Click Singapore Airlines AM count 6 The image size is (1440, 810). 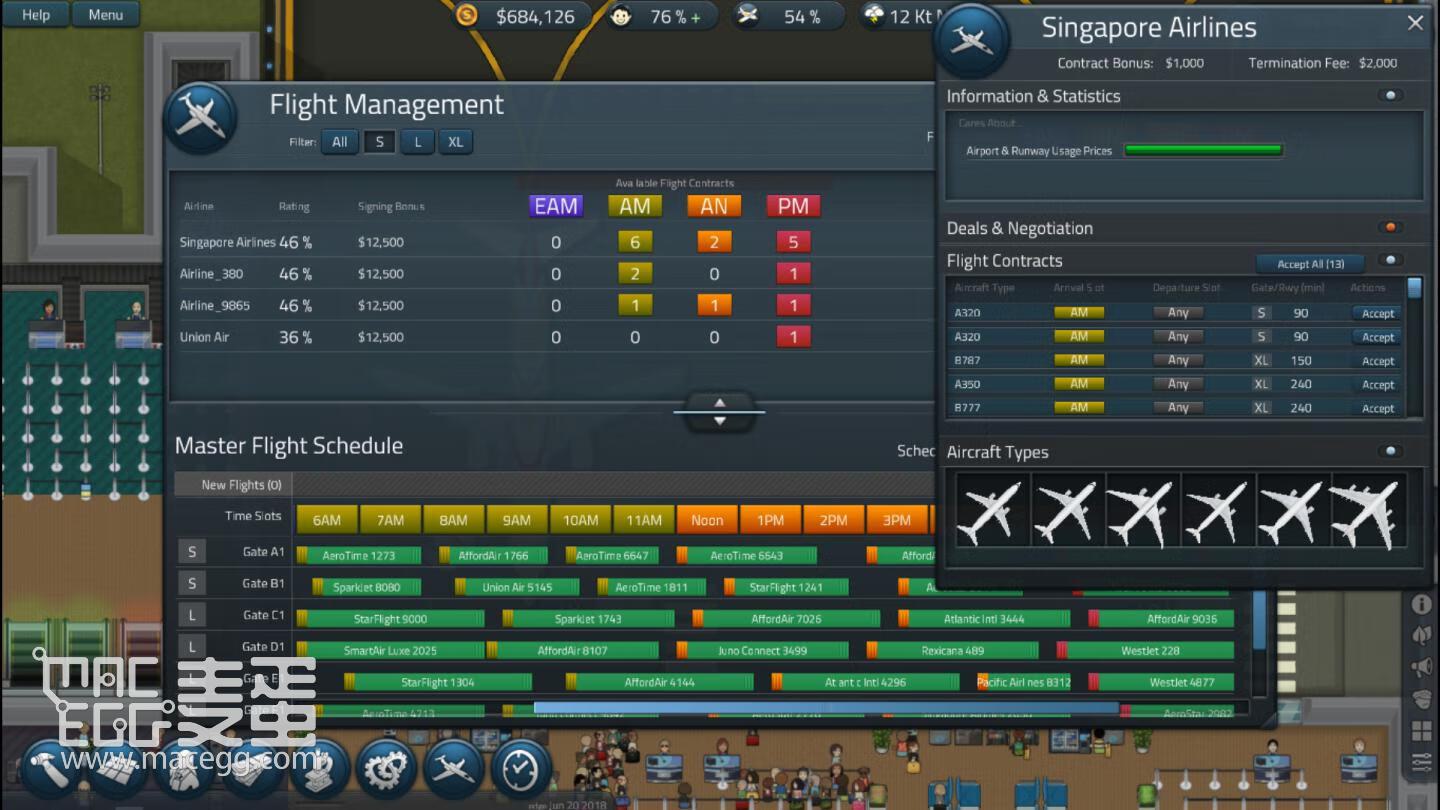tap(635, 242)
